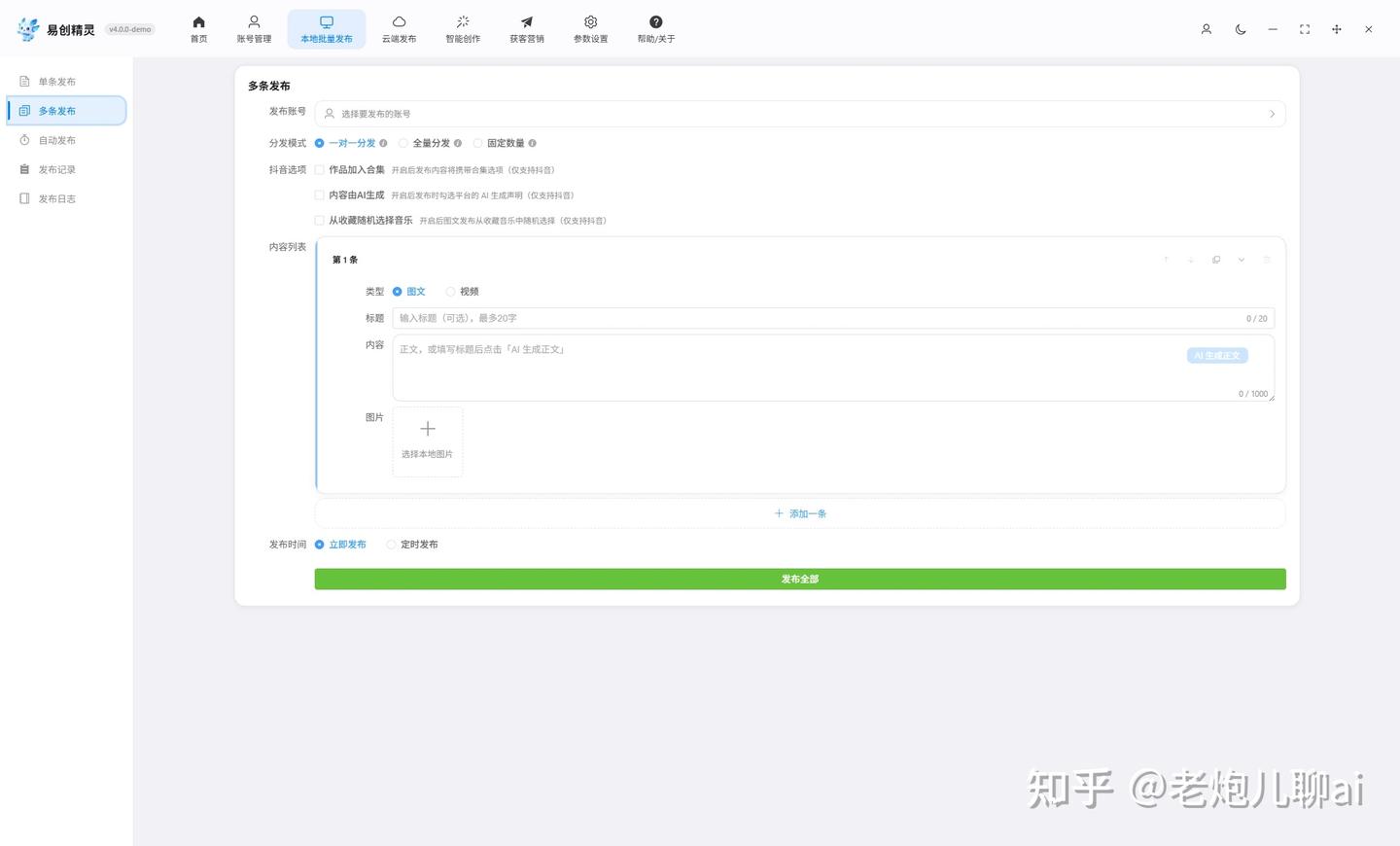Image resolution: width=1400 pixels, height=846 pixels.
Task: Enable 内容由AI生成 checkbox
Action: tap(319, 194)
